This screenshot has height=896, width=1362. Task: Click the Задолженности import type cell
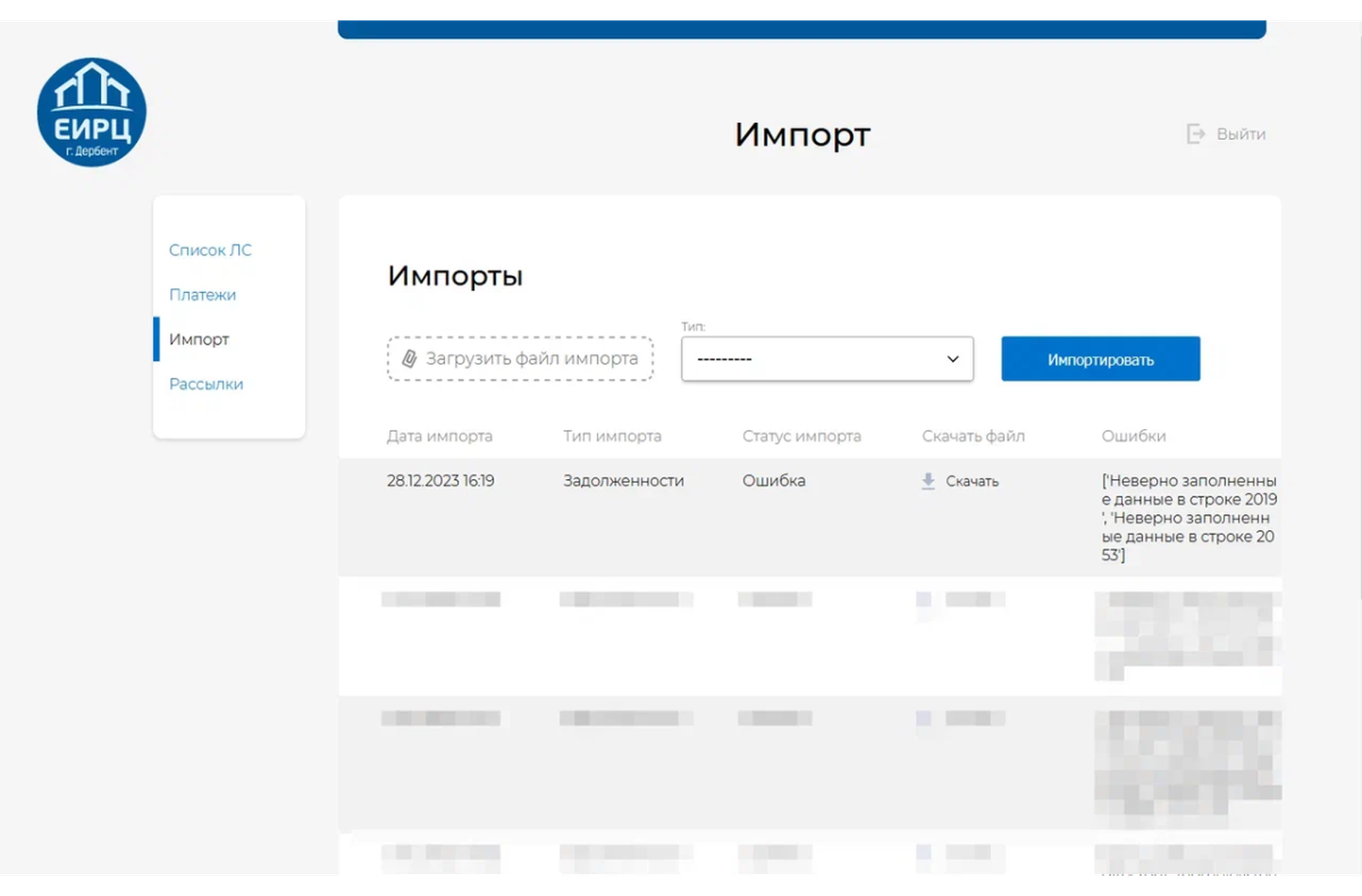tap(623, 481)
